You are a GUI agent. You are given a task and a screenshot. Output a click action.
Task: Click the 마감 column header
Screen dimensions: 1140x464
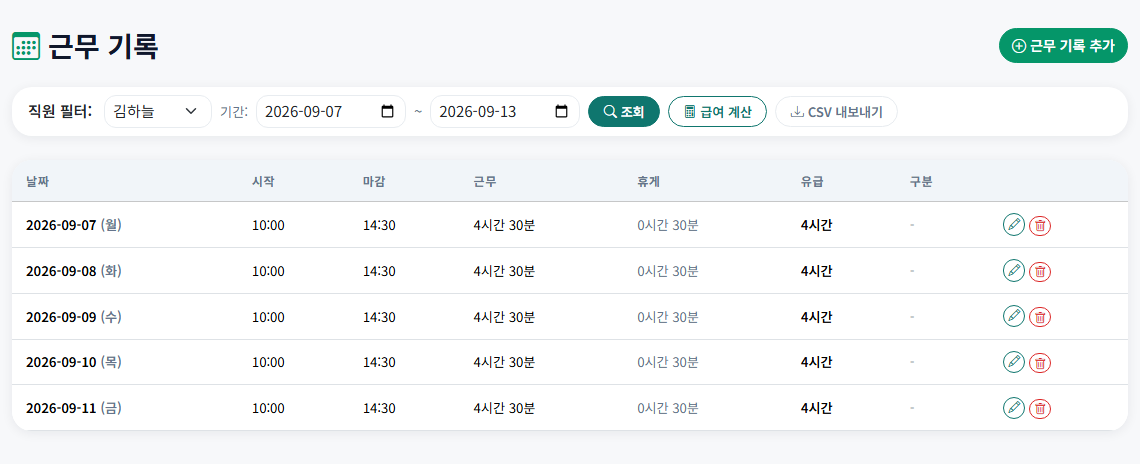(374, 182)
